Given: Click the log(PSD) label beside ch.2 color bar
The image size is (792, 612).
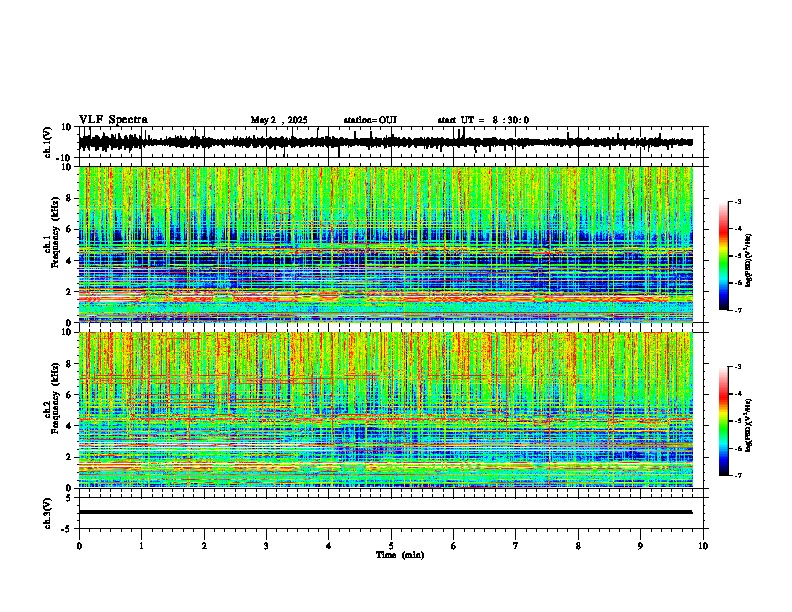Looking at the screenshot, I should [749, 426].
